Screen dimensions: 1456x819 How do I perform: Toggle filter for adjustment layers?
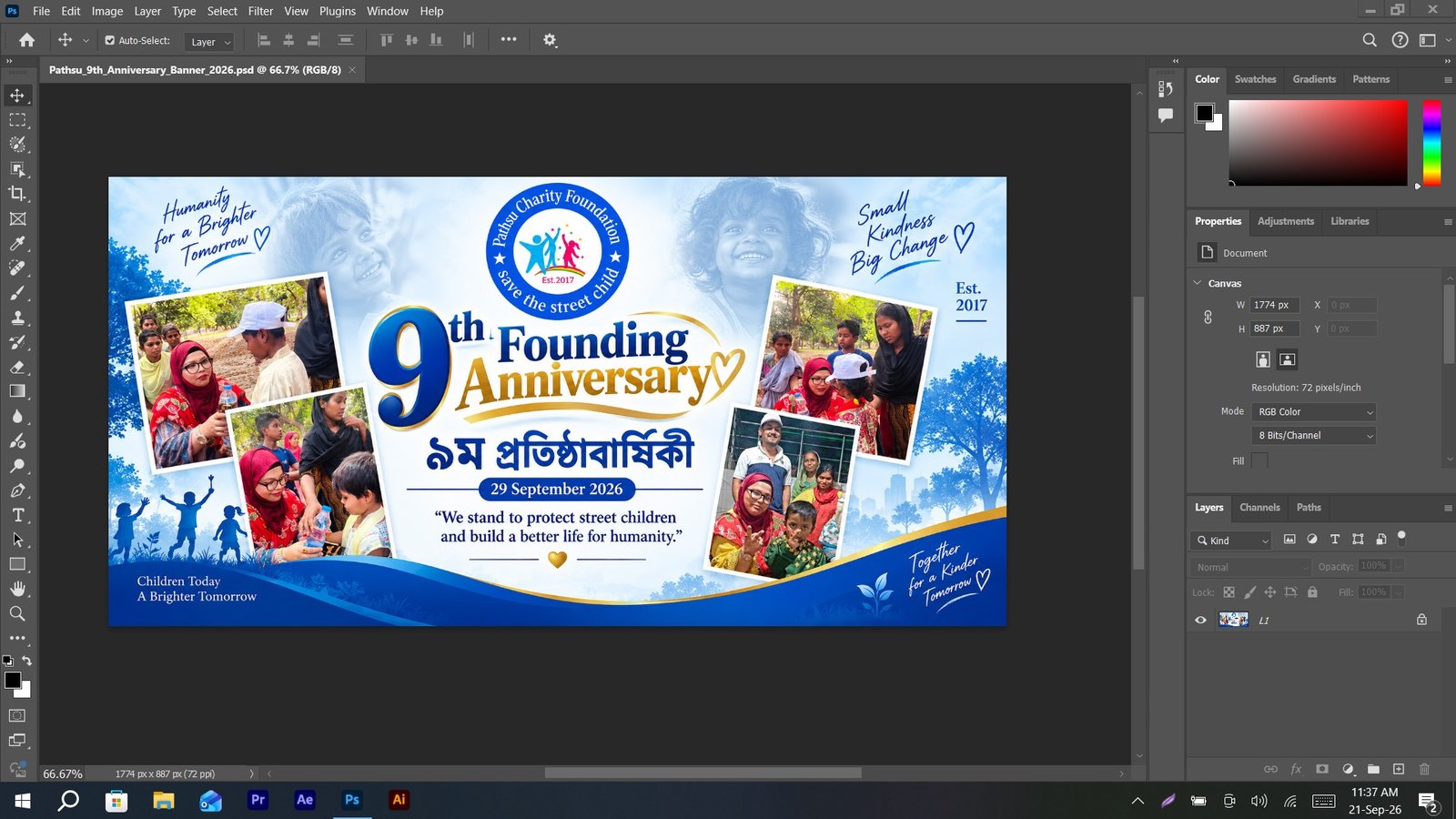pyautogui.click(x=1312, y=540)
